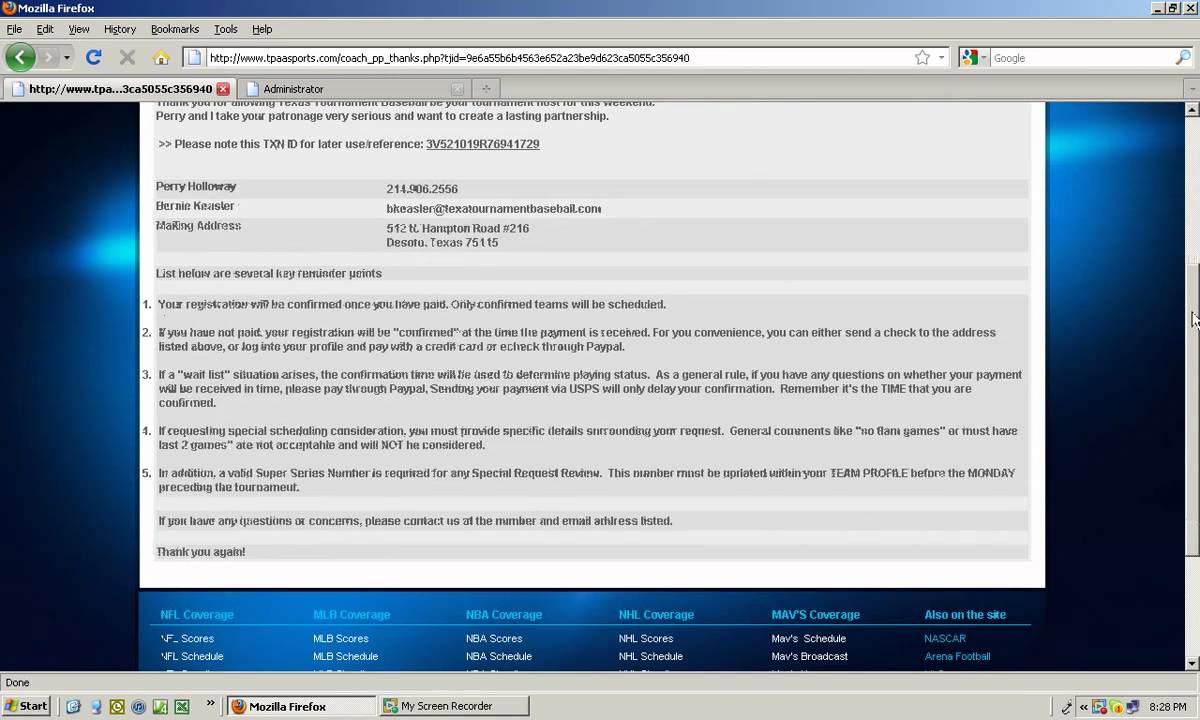Image resolution: width=1200 pixels, height=720 pixels.
Task: Bookmark this page with the star icon
Action: coord(922,58)
